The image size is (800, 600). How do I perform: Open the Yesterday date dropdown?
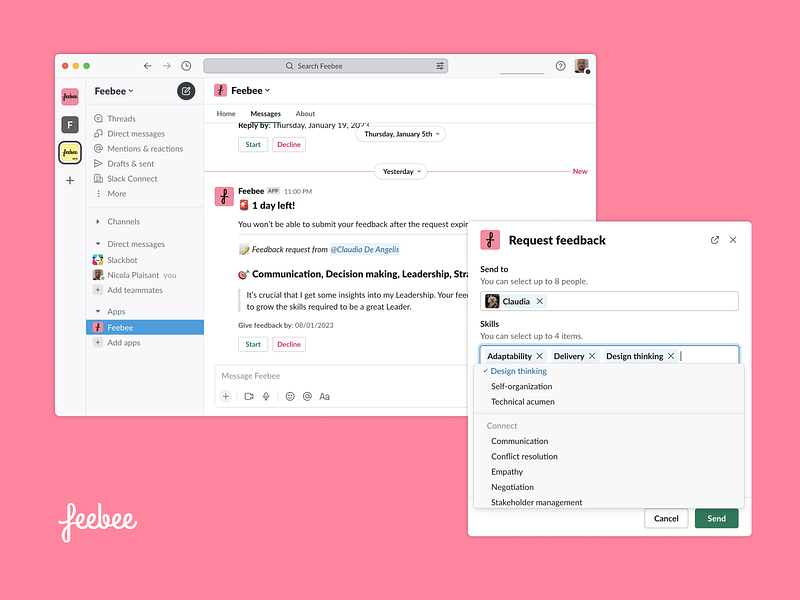point(401,171)
